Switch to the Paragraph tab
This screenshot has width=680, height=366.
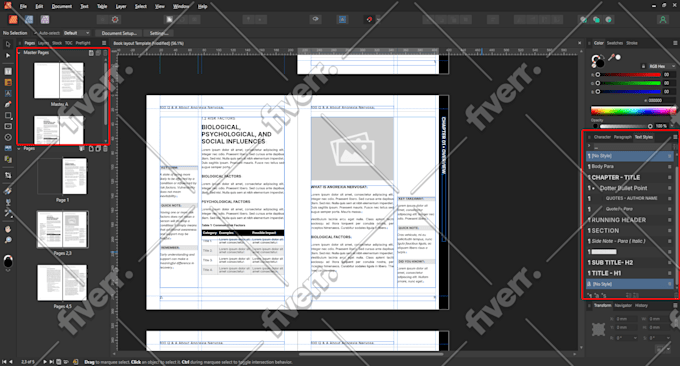[x=623, y=137]
